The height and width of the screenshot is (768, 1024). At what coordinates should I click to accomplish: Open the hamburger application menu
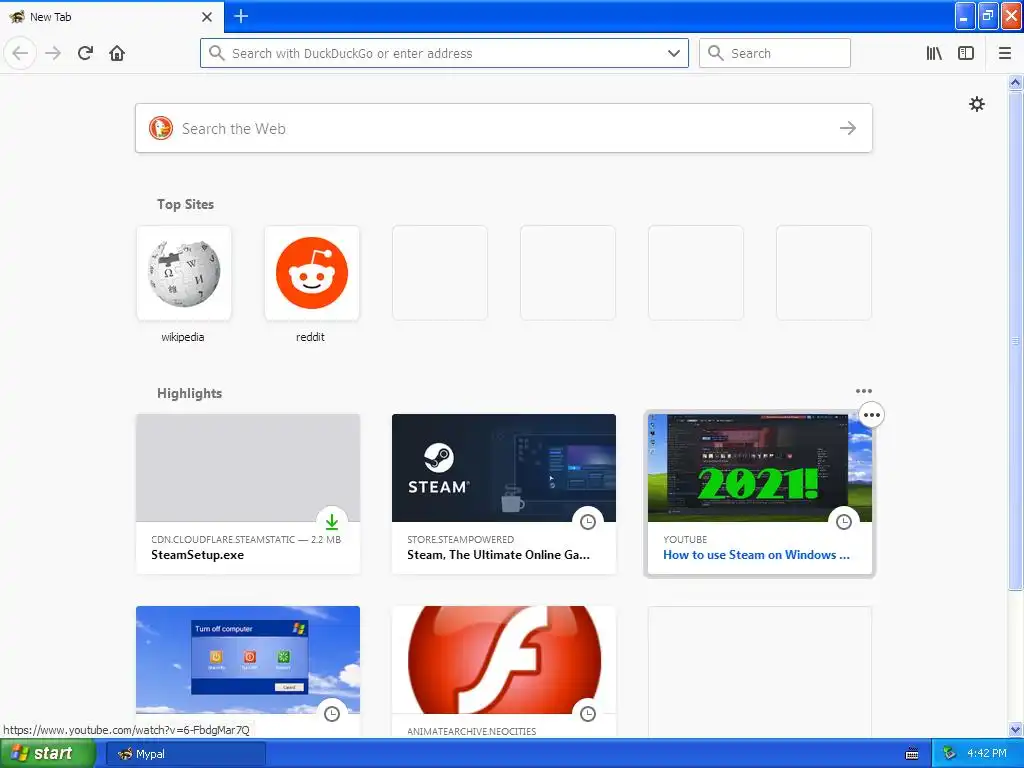[x=1005, y=53]
